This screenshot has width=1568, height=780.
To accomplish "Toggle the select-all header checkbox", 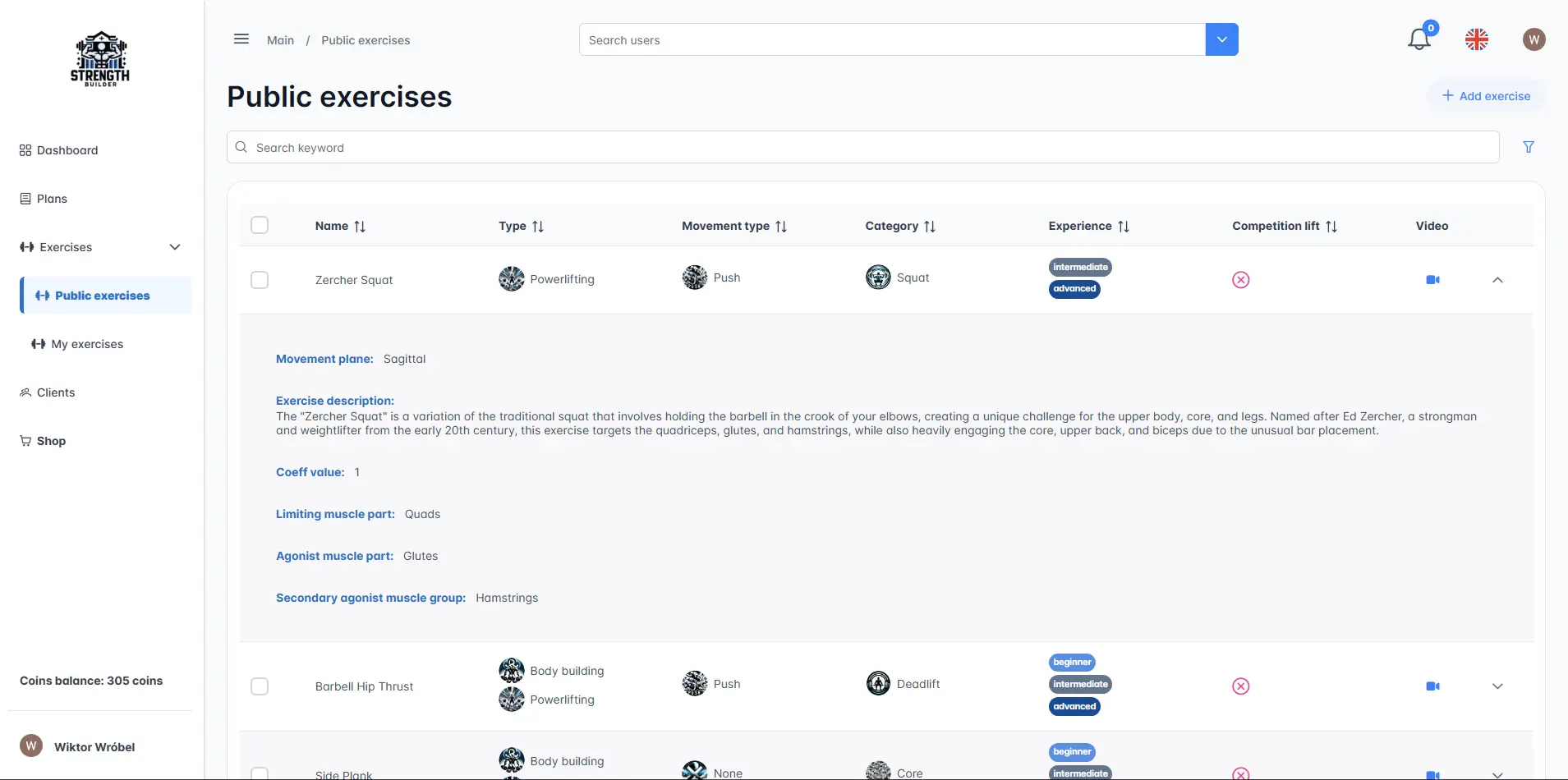I will (260, 225).
